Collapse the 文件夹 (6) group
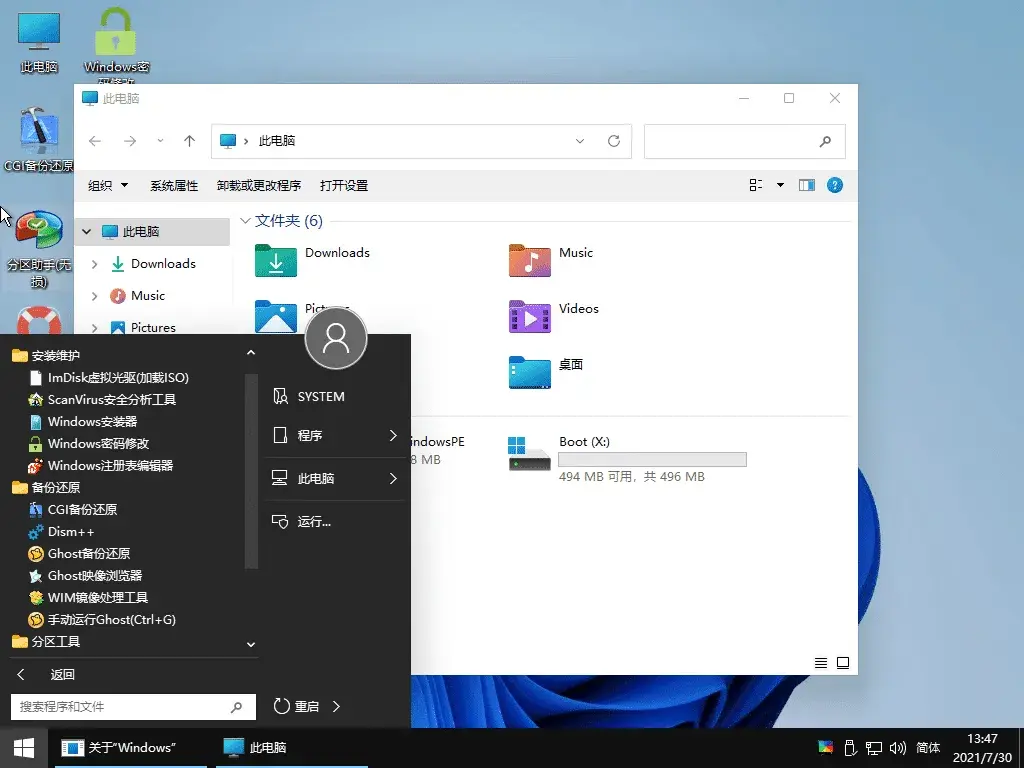The height and width of the screenshot is (768, 1024). point(246,221)
